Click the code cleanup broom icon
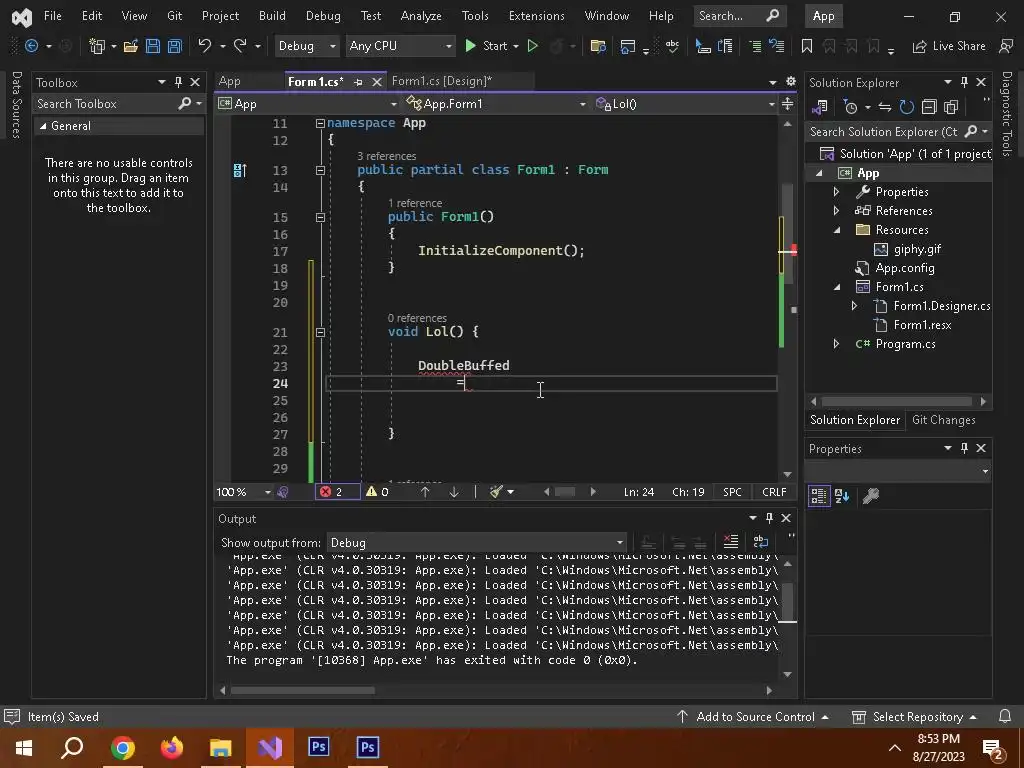 point(496,492)
